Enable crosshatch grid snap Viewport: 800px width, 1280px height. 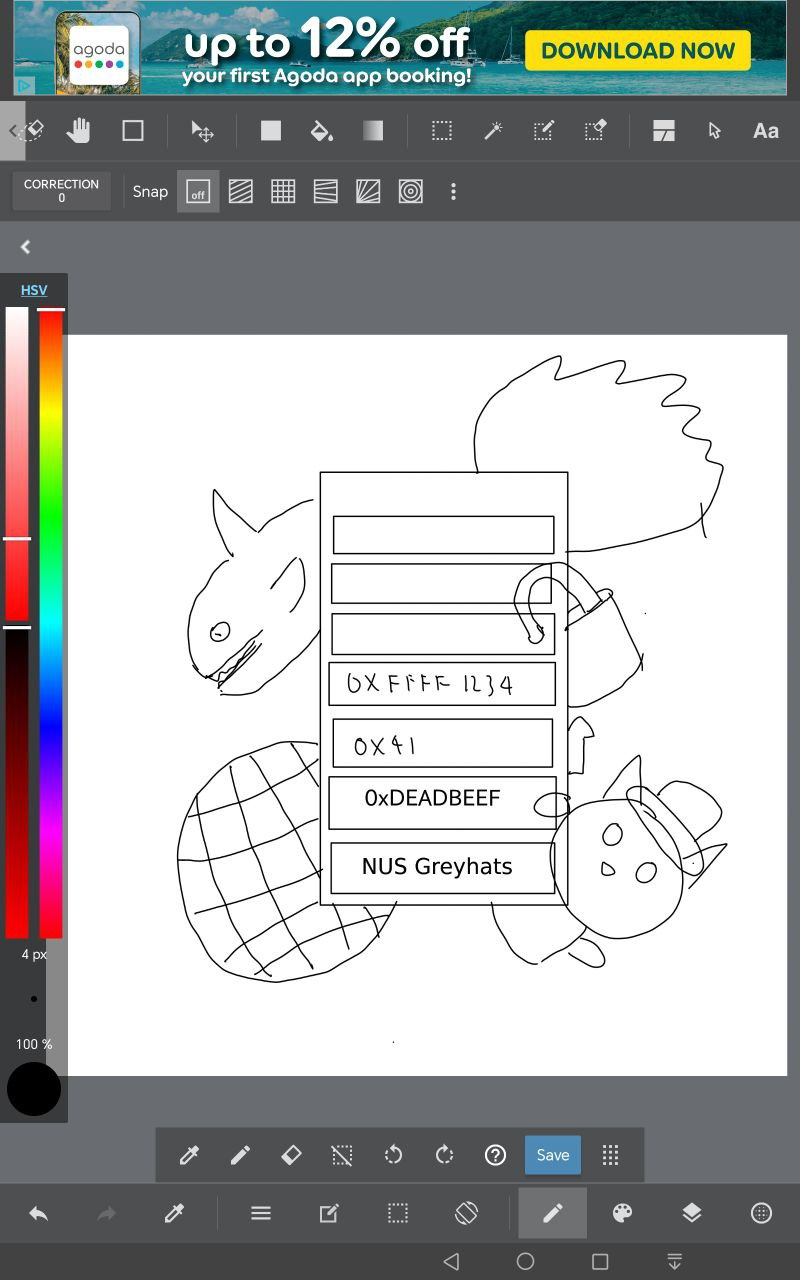coord(283,192)
